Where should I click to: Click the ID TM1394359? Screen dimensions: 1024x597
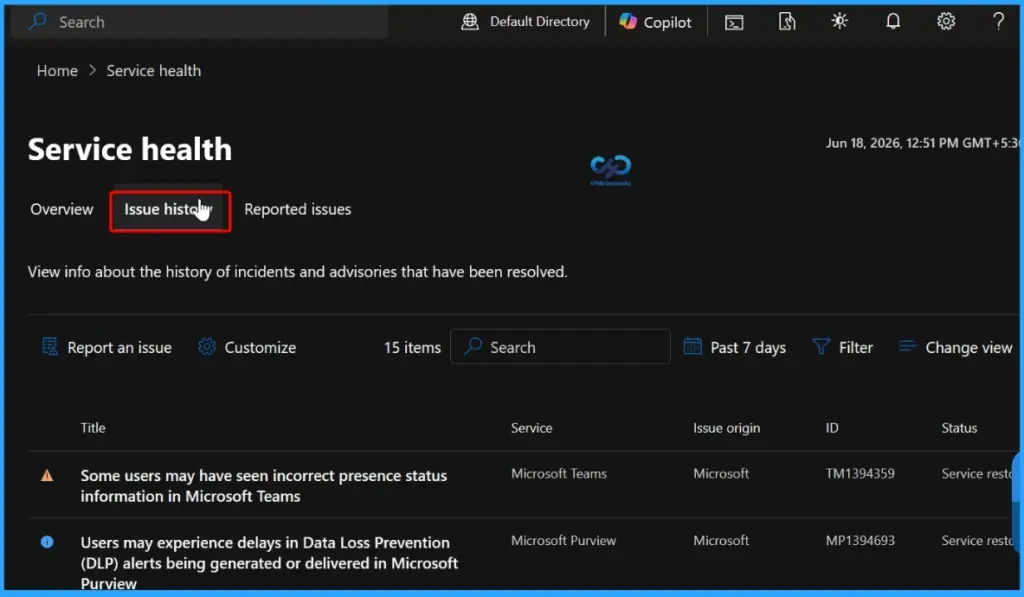[x=860, y=474]
